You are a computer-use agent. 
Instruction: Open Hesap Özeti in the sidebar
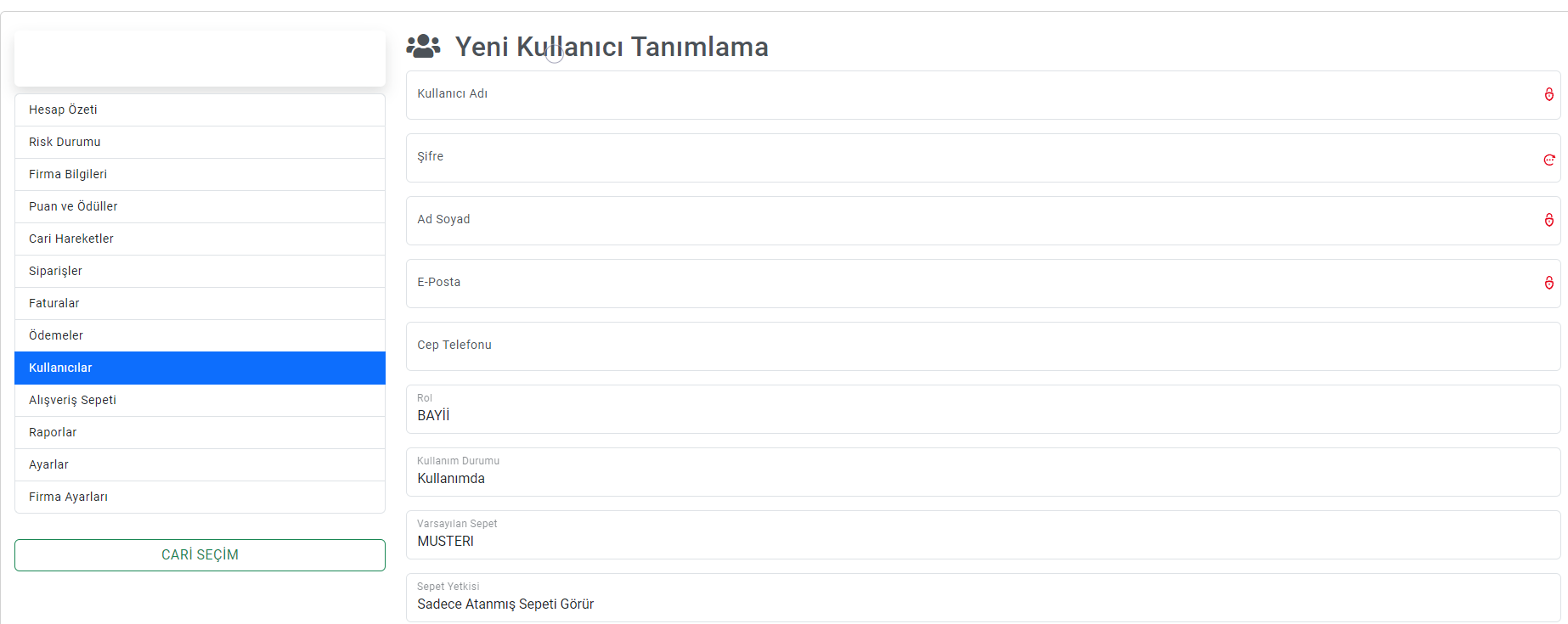200,110
